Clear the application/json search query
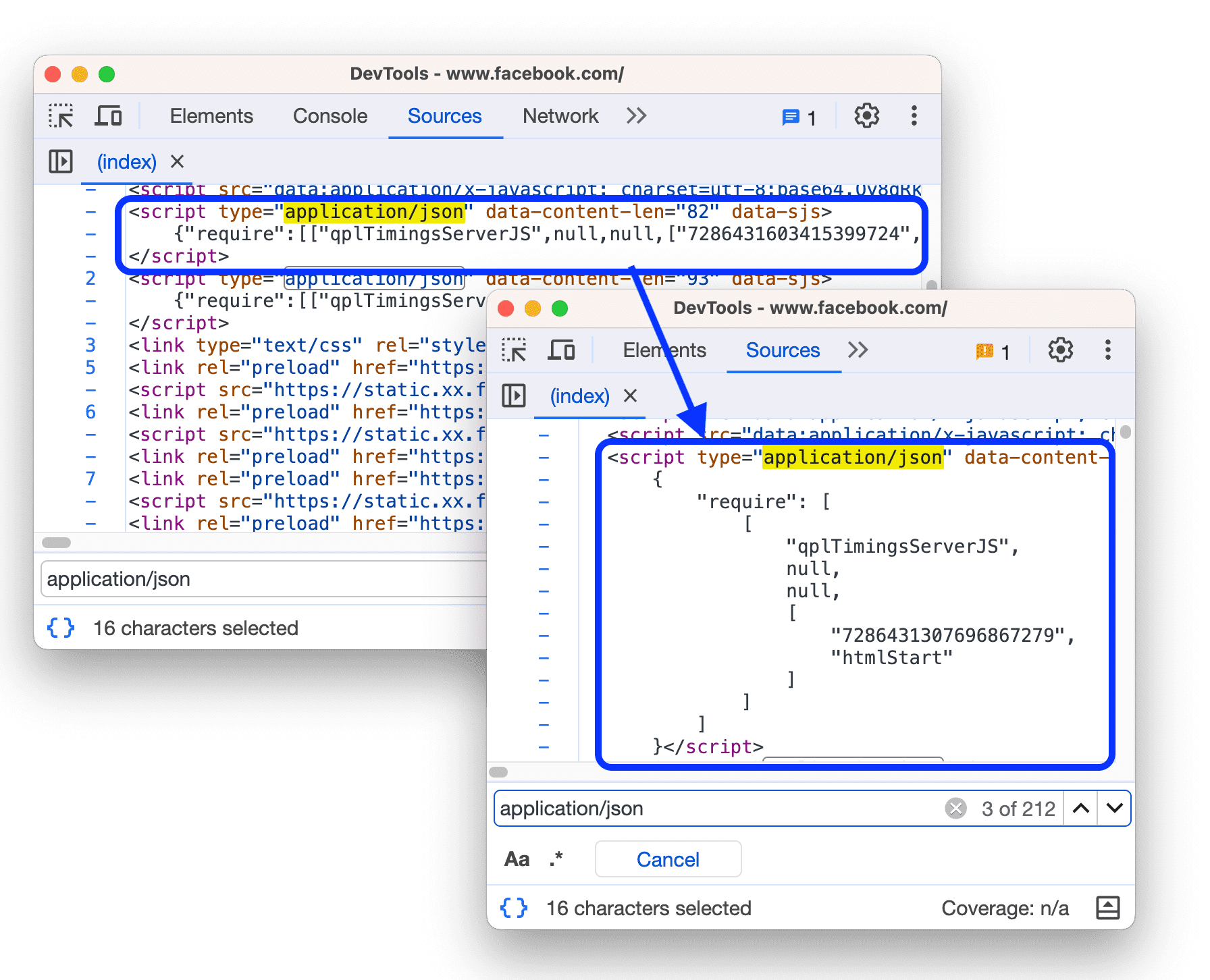Screen dimensions: 1210x980 [955, 808]
